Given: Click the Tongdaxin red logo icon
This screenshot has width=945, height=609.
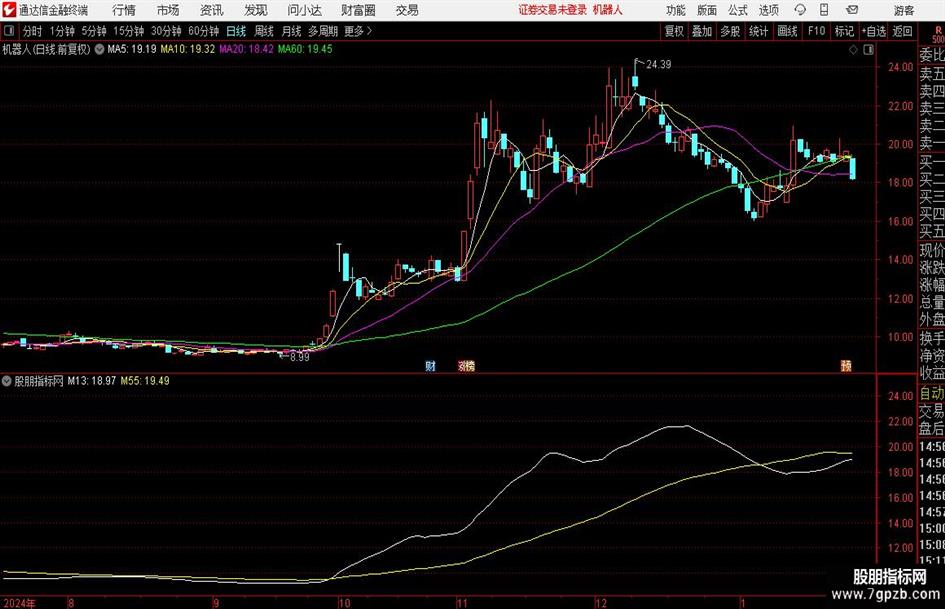Looking at the screenshot, I should coord(8,10).
